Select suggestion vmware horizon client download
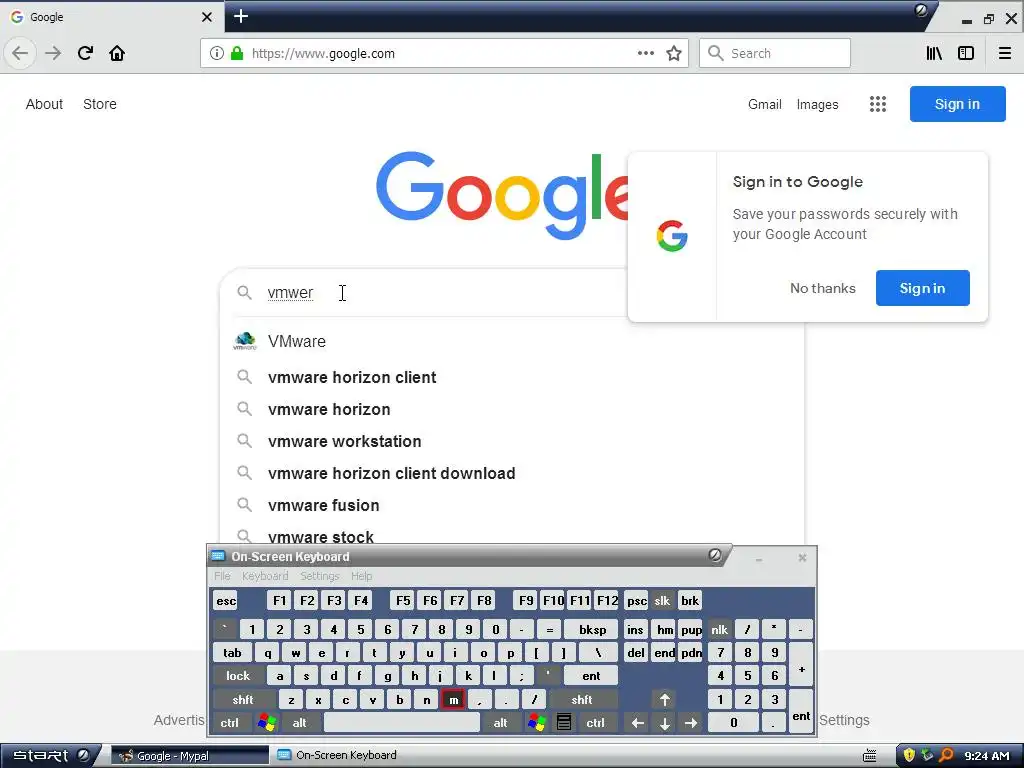This screenshot has height=768, width=1024. coord(391,473)
